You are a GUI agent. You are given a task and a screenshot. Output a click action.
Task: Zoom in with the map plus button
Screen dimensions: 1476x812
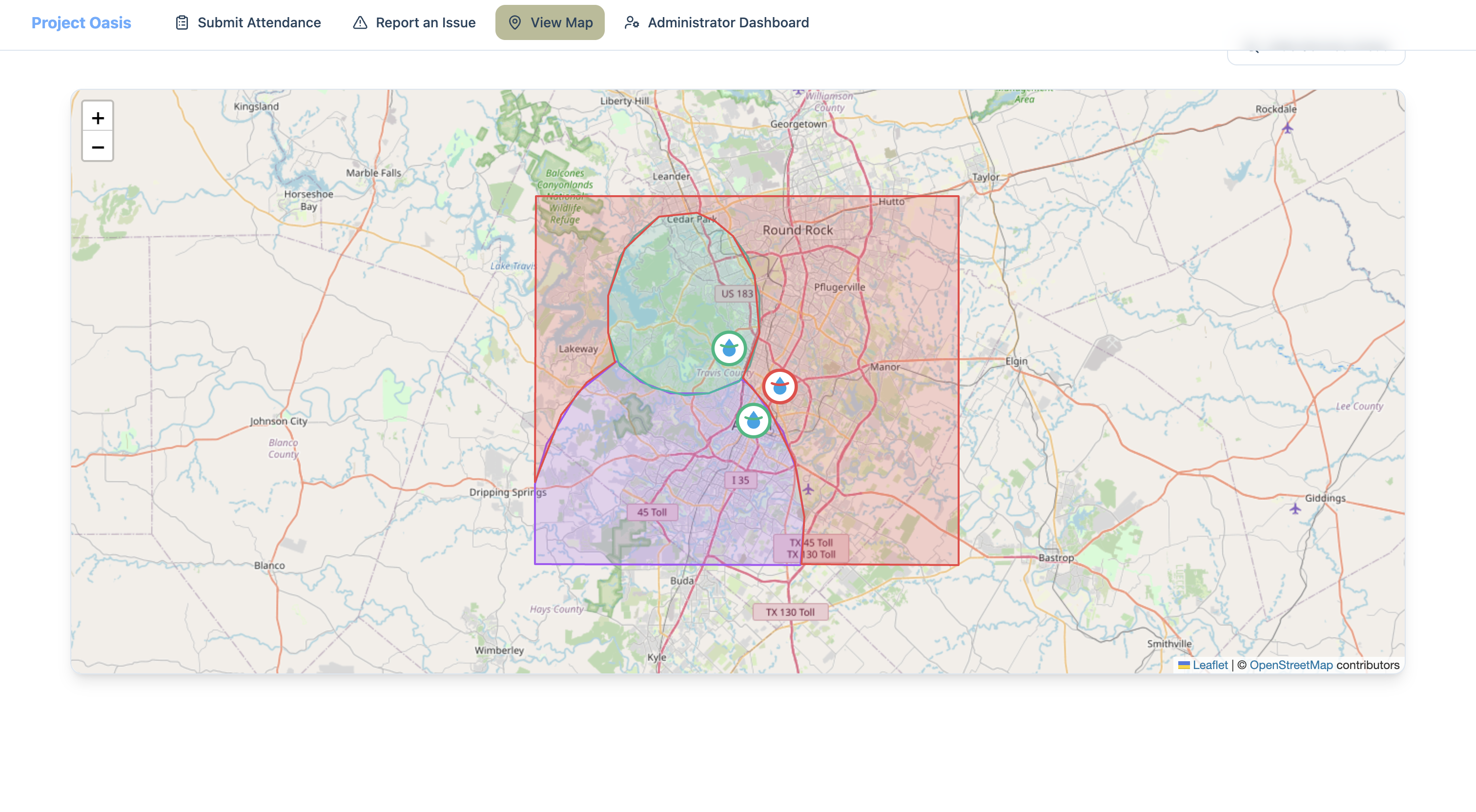pyautogui.click(x=98, y=118)
